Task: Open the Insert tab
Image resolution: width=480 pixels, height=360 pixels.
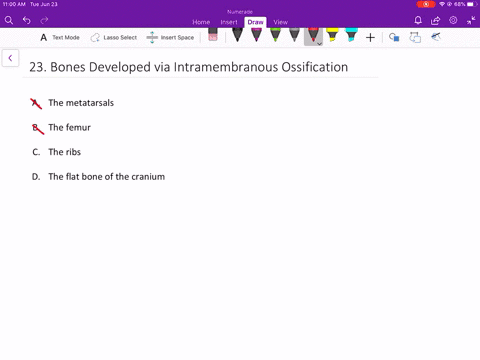Action: point(229,22)
